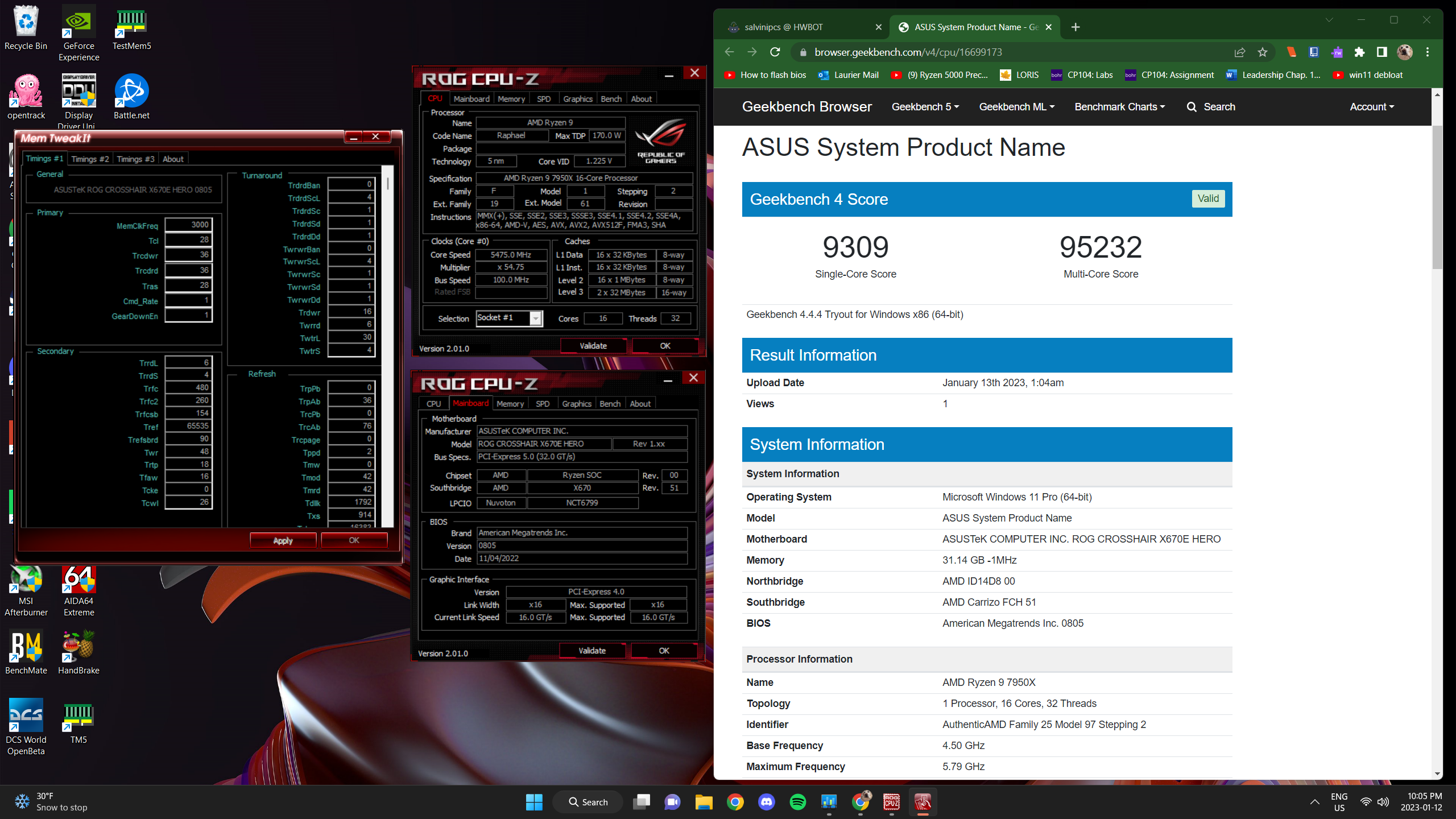Open Laurier Mail bookmark
Image resolution: width=1456 pixels, height=819 pixels.
pos(848,75)
